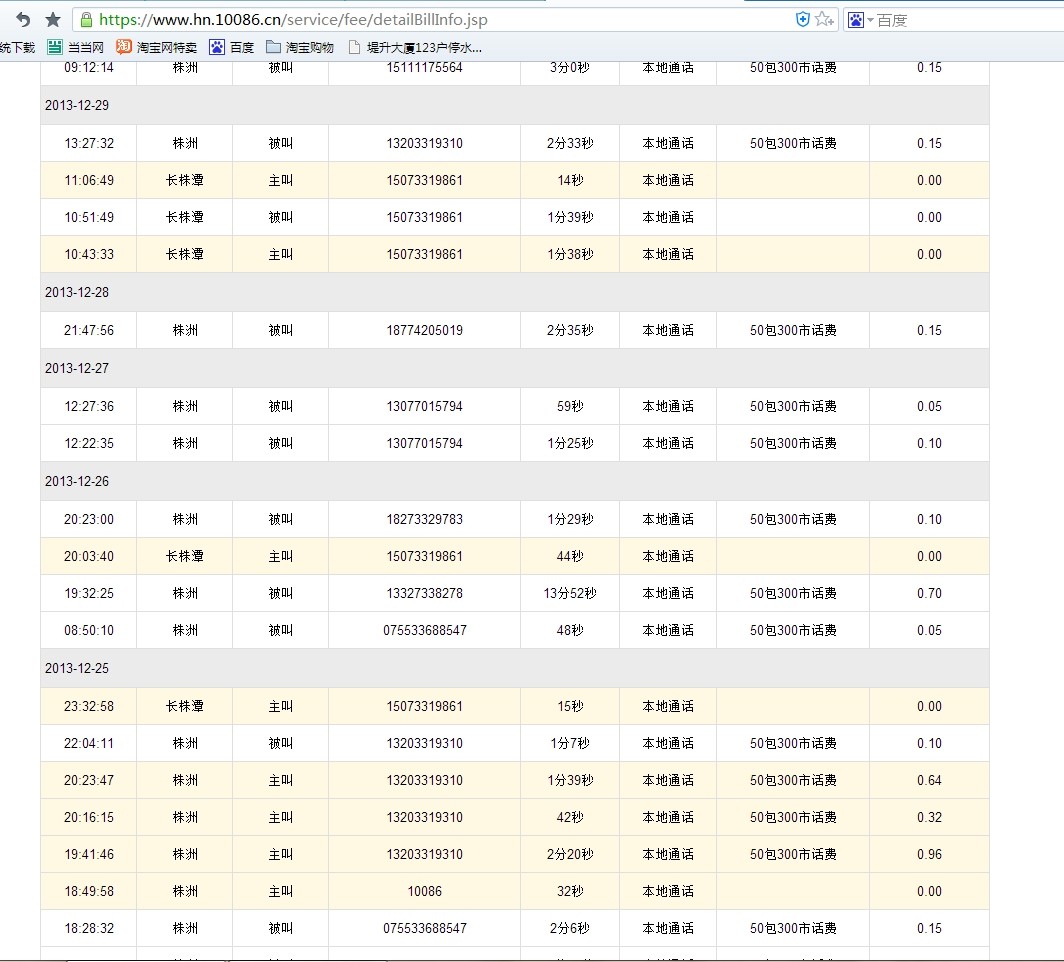Click the 0.96 fee amount cell

click(x=929, y=854)
